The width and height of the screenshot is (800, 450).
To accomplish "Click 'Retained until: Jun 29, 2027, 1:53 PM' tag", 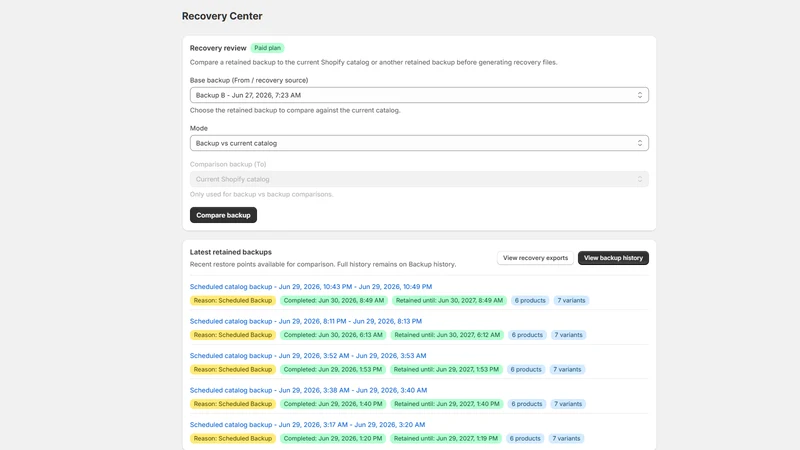I will [x=446, y=369].
